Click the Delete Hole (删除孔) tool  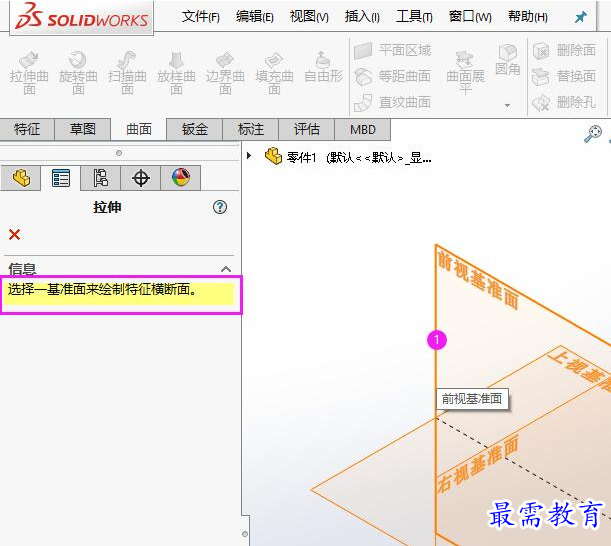tap(564, 102)
